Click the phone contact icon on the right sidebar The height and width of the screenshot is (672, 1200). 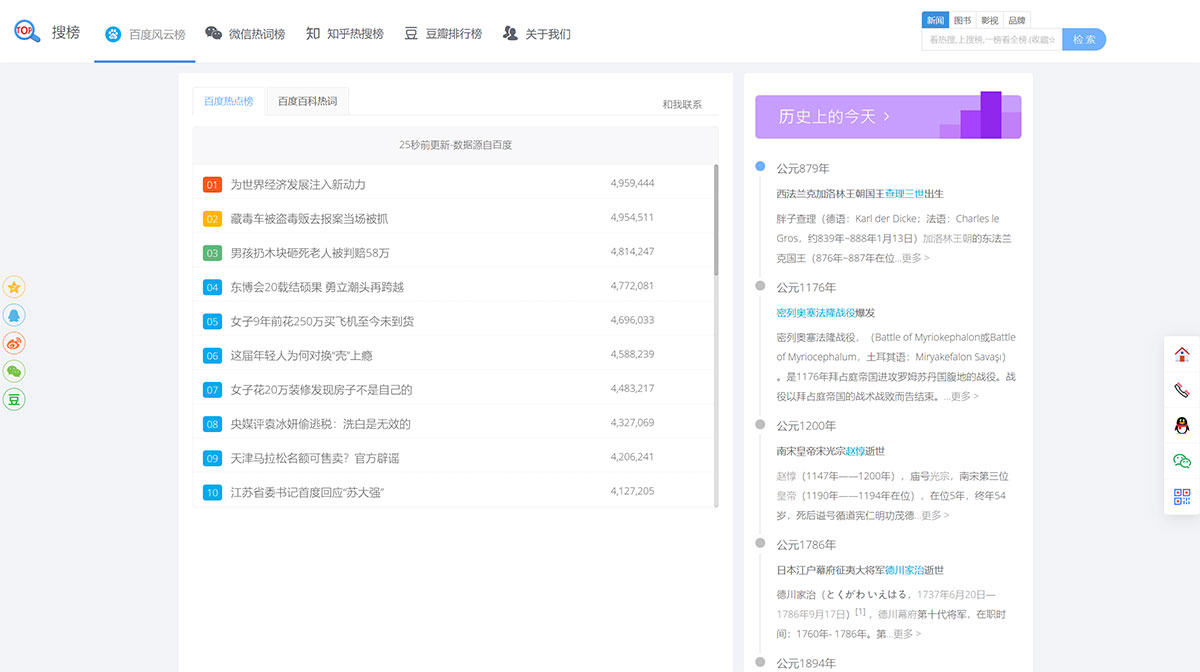pos(1180,390)
